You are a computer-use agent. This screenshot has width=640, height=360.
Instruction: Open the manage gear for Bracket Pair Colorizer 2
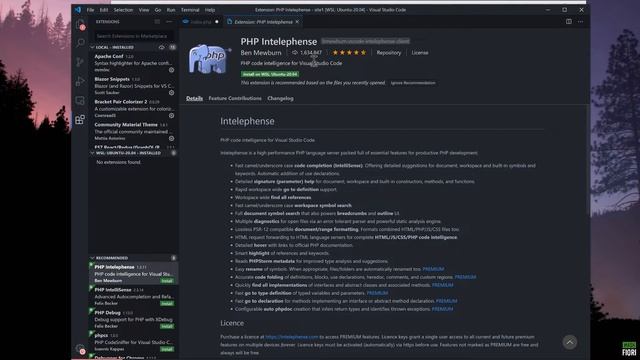[171, 116]
